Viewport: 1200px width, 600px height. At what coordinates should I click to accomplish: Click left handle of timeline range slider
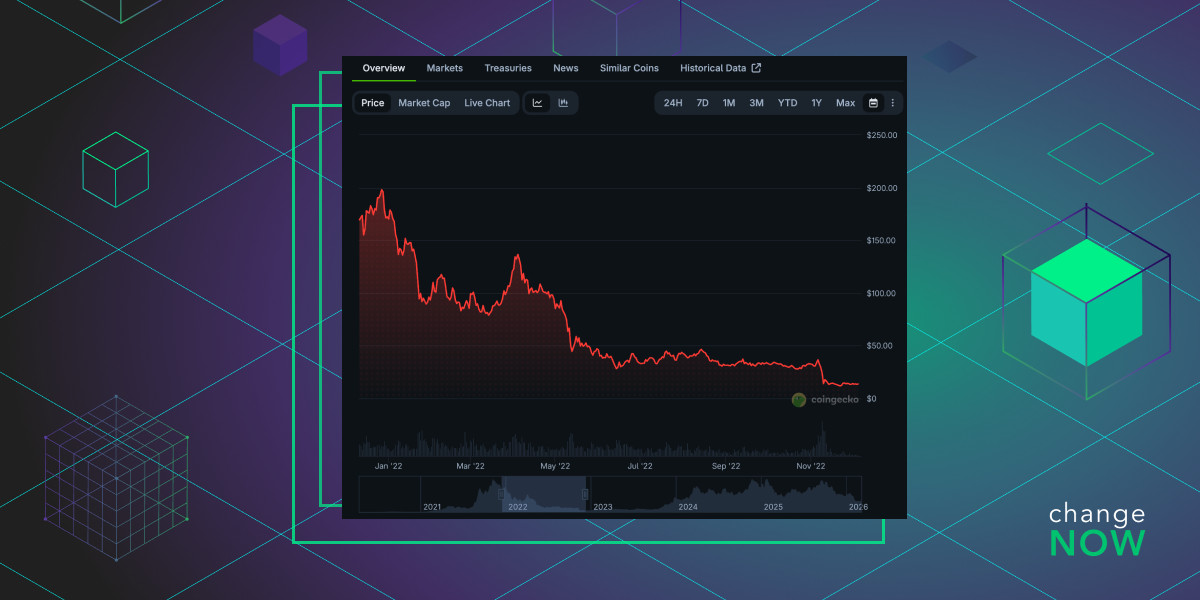click(x=503, y=493)
